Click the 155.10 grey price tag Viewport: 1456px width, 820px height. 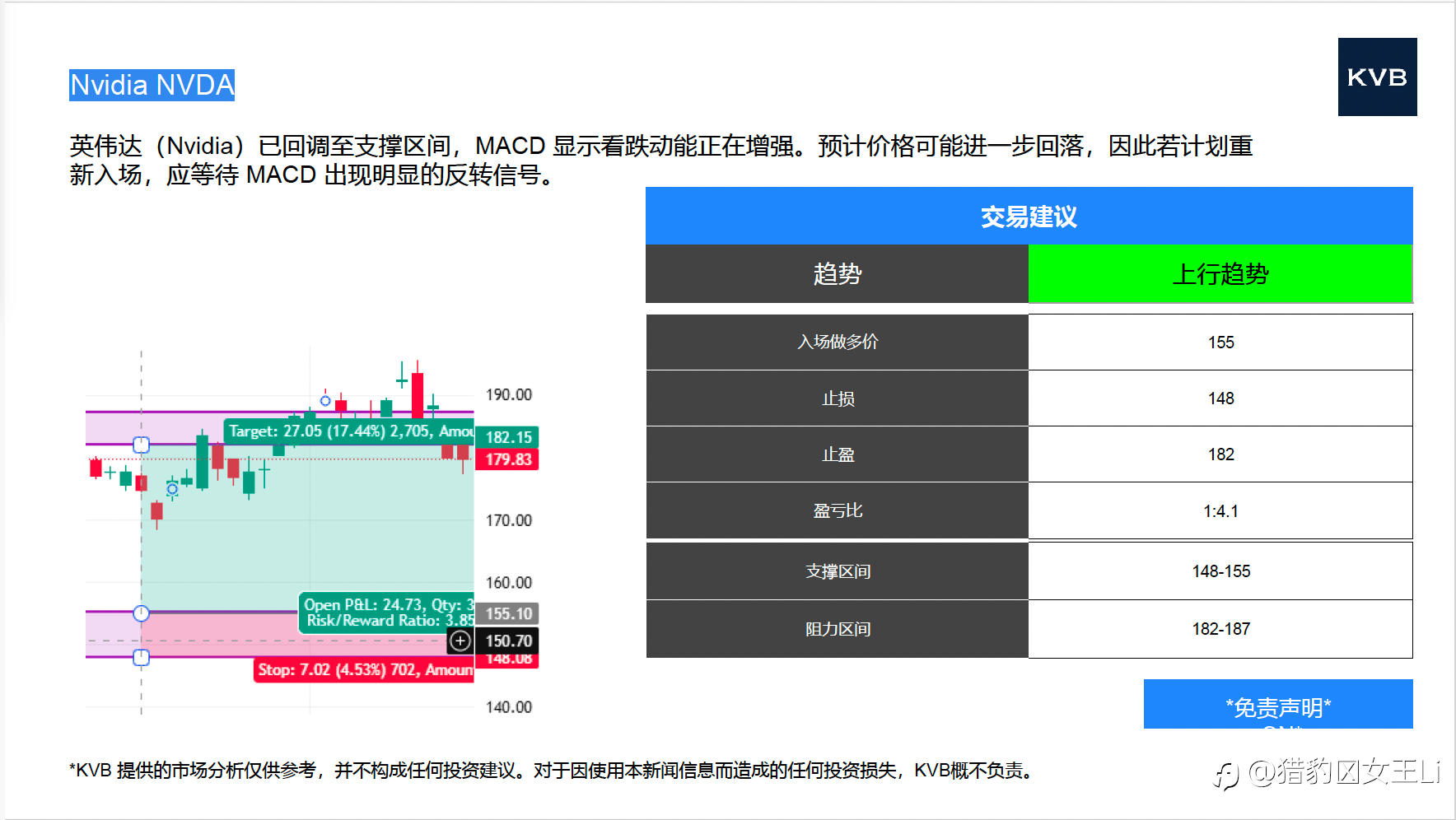click(507, 613)
